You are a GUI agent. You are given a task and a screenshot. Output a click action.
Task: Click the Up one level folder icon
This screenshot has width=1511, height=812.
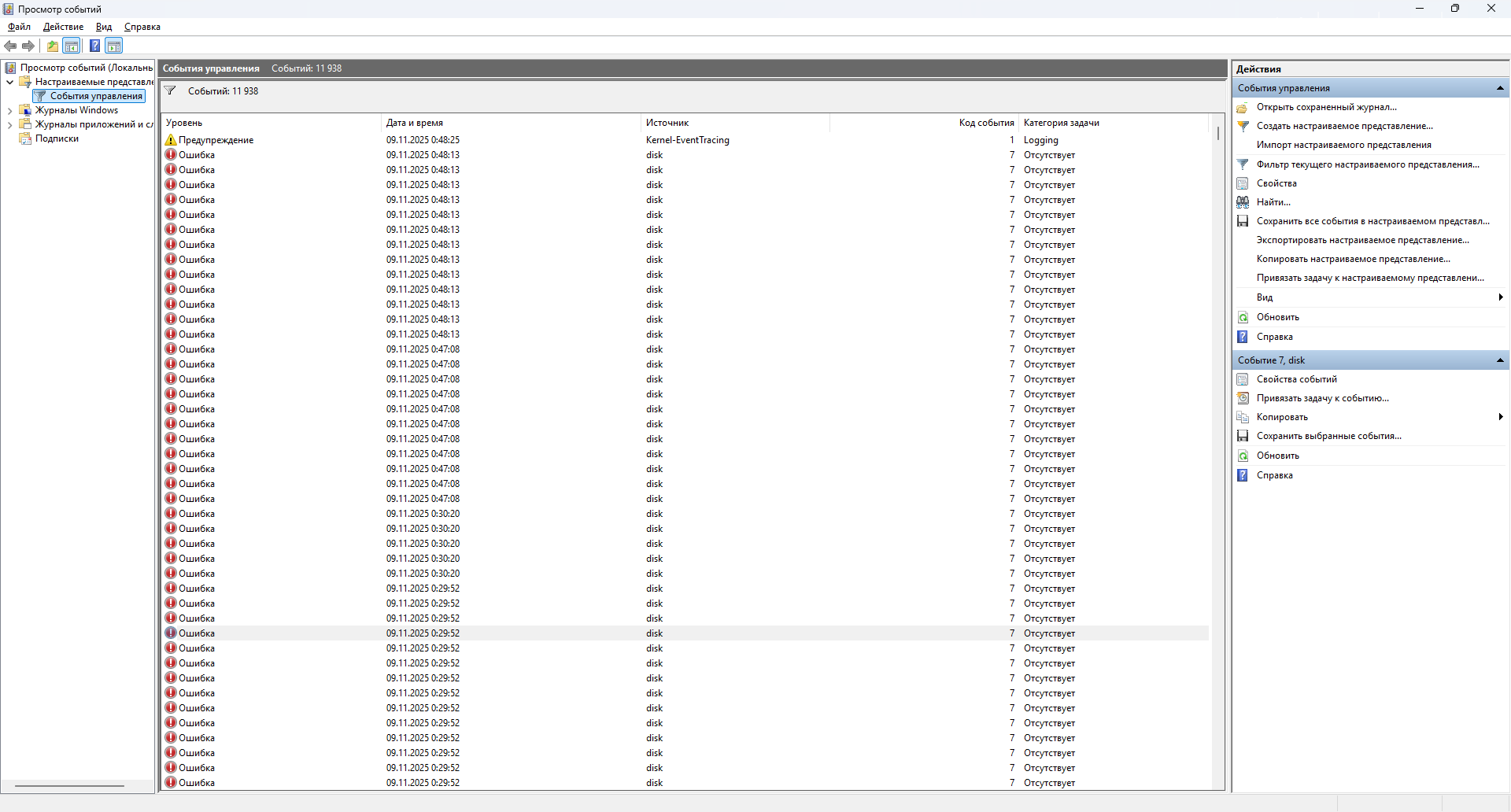[x=52, y=46]
